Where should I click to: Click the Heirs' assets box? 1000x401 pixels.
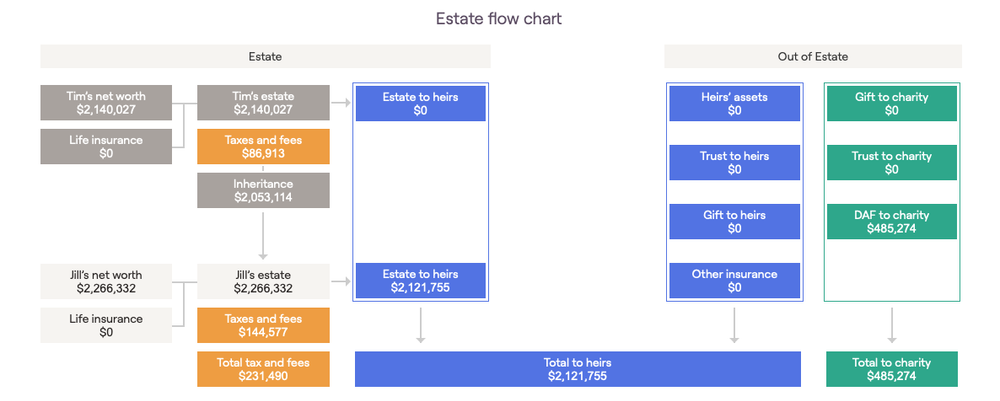tap(734, 103)
